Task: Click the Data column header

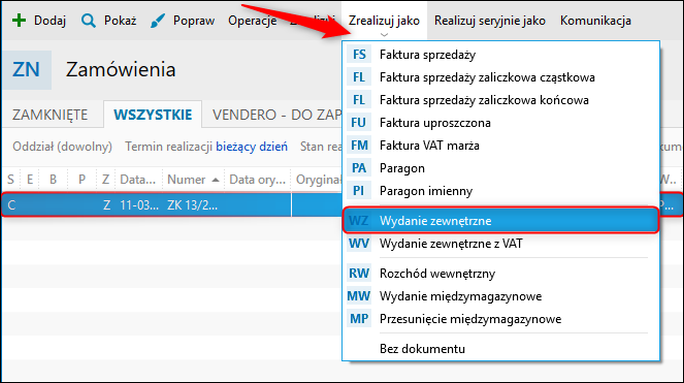Action: [138, 179]
